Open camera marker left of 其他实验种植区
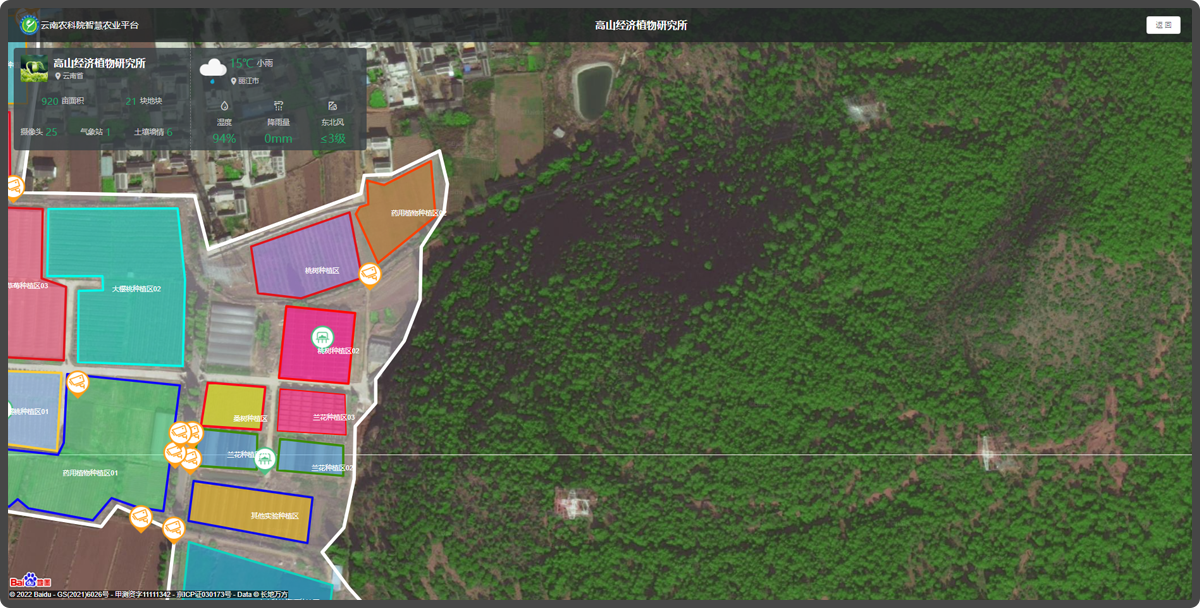Screen dimensions: 1200x608 click(x=174, y=528)
